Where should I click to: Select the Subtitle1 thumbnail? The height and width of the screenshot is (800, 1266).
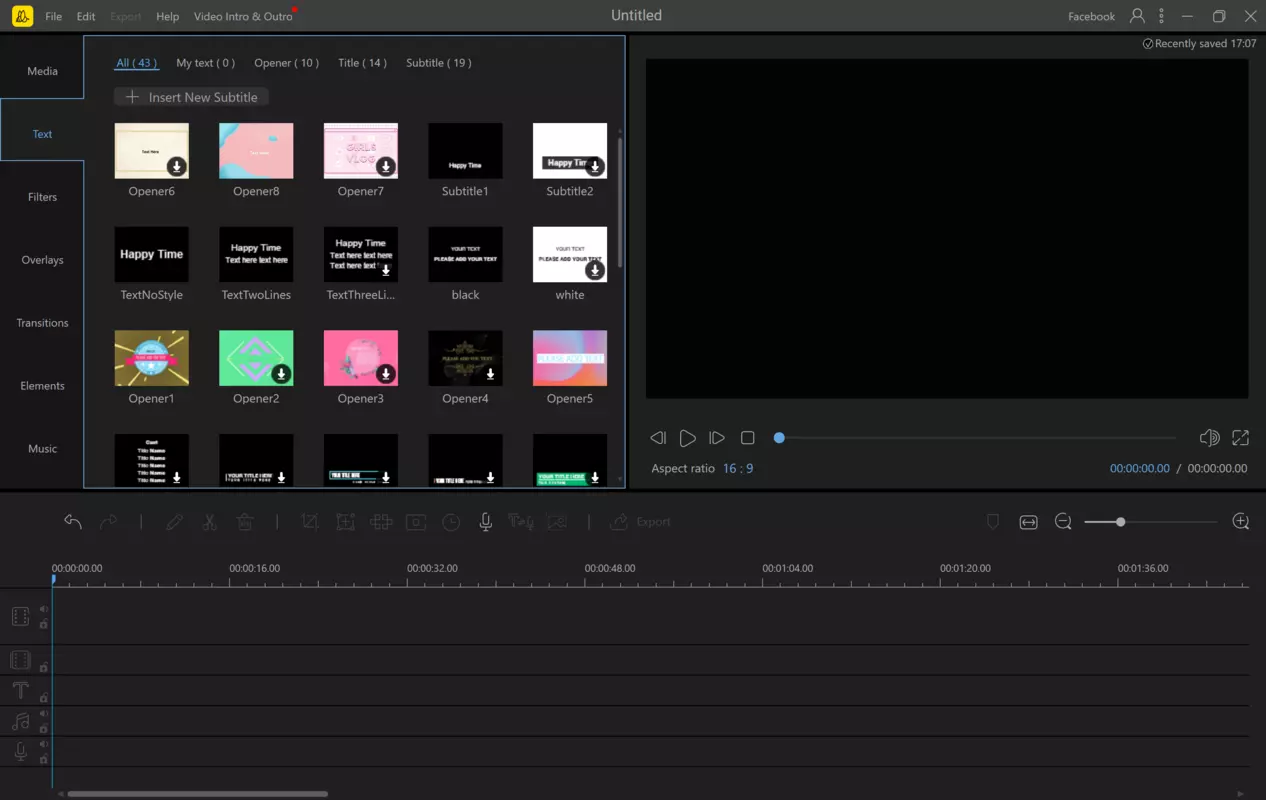point(465,151)
